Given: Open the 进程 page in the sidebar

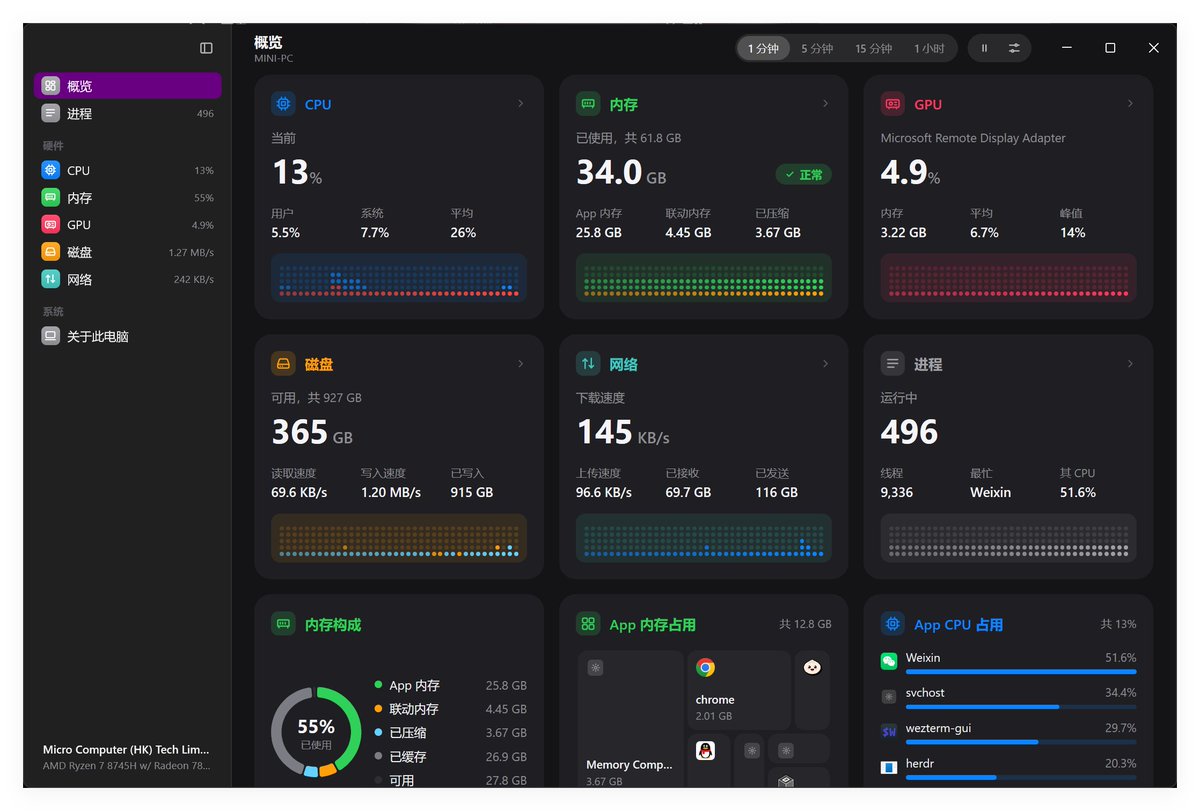Looking at the screenshot, I should 128,114.
